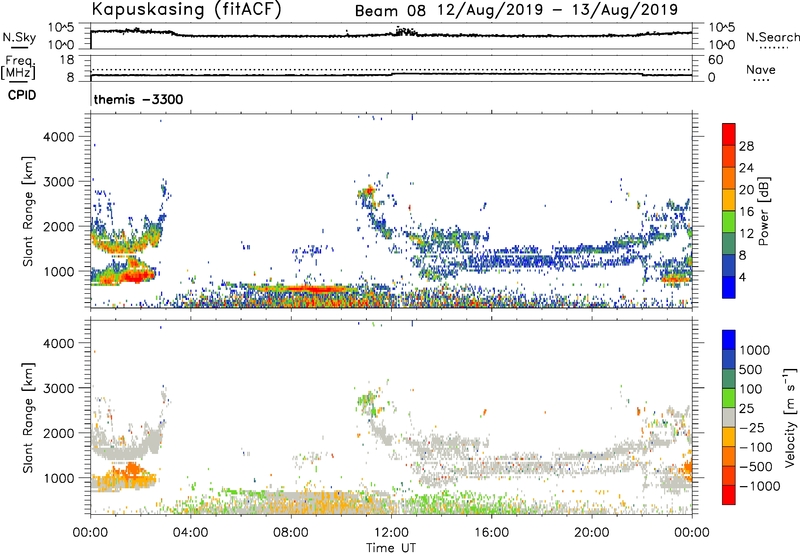The width and height of the screenshot is (800, 554).
Task: Click the 12:00 time axis label
Action: point(391,533)
